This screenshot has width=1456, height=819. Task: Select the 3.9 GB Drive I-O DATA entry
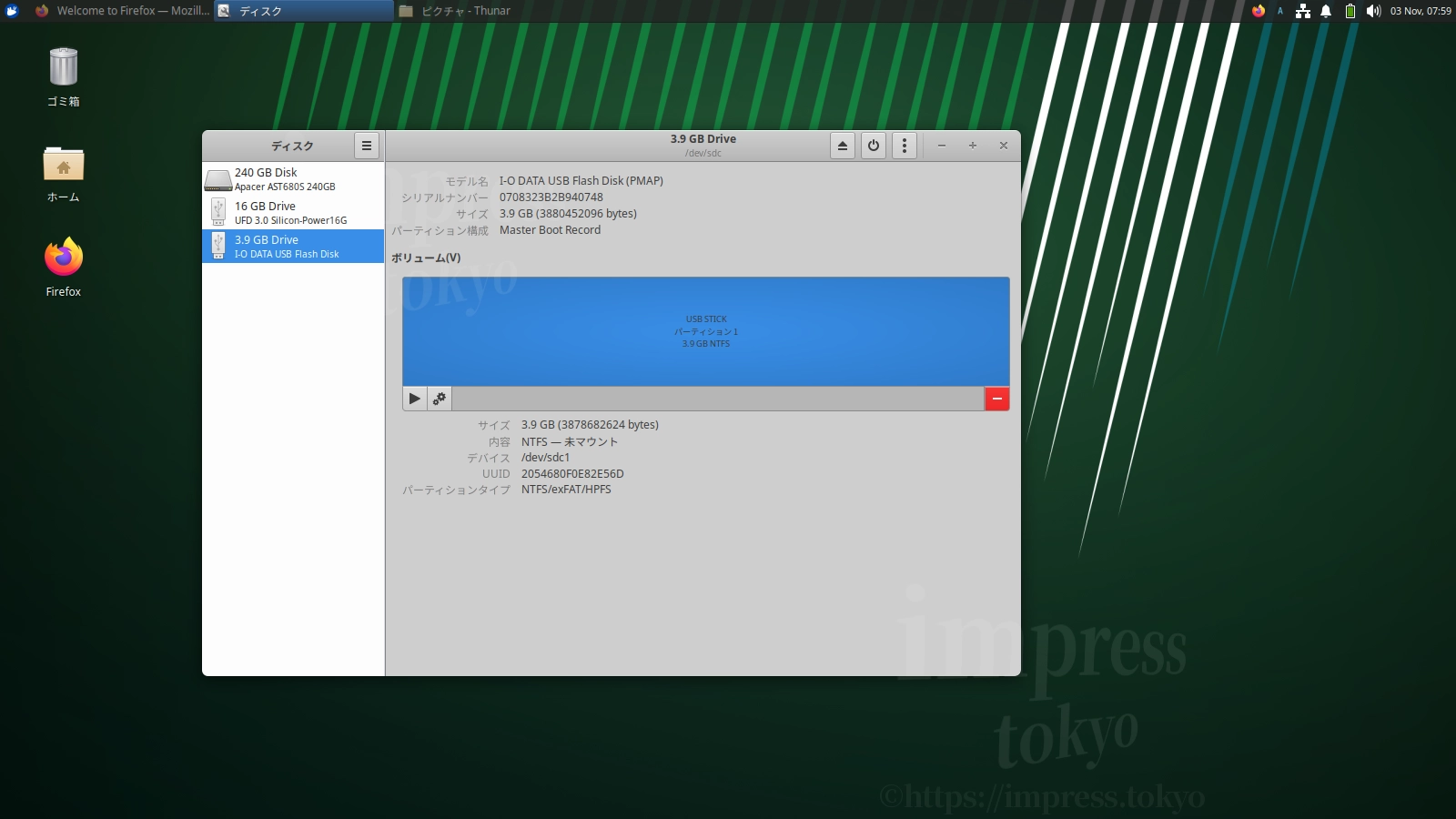293,247
